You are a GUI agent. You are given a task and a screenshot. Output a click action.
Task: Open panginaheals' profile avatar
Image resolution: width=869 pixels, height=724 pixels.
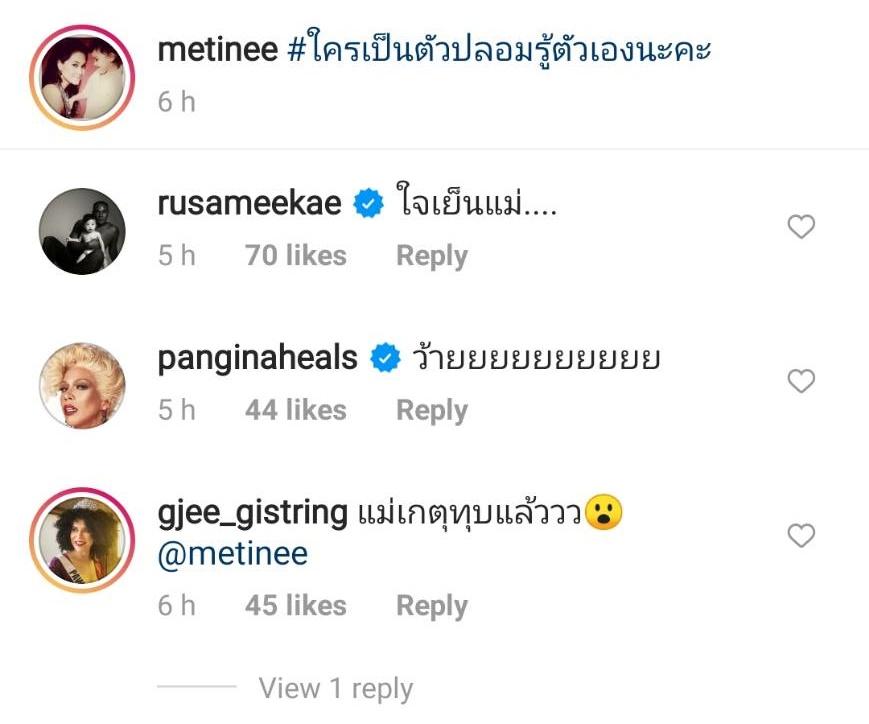(x=82, y=385)
